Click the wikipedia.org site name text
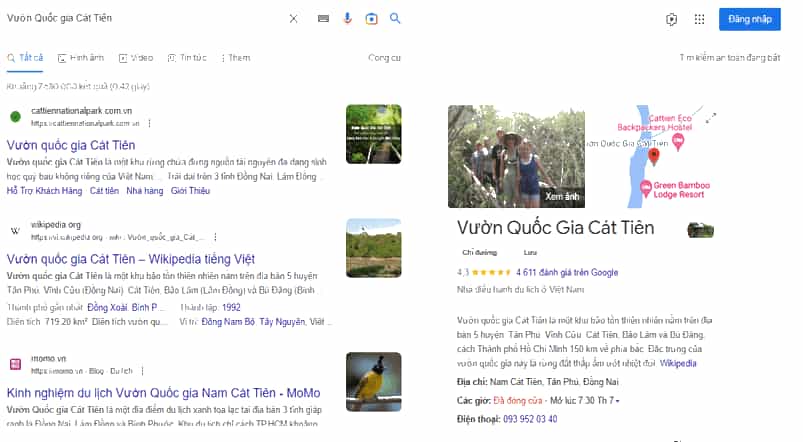This screenshot has height=442, width=803. tap(56, 225)
